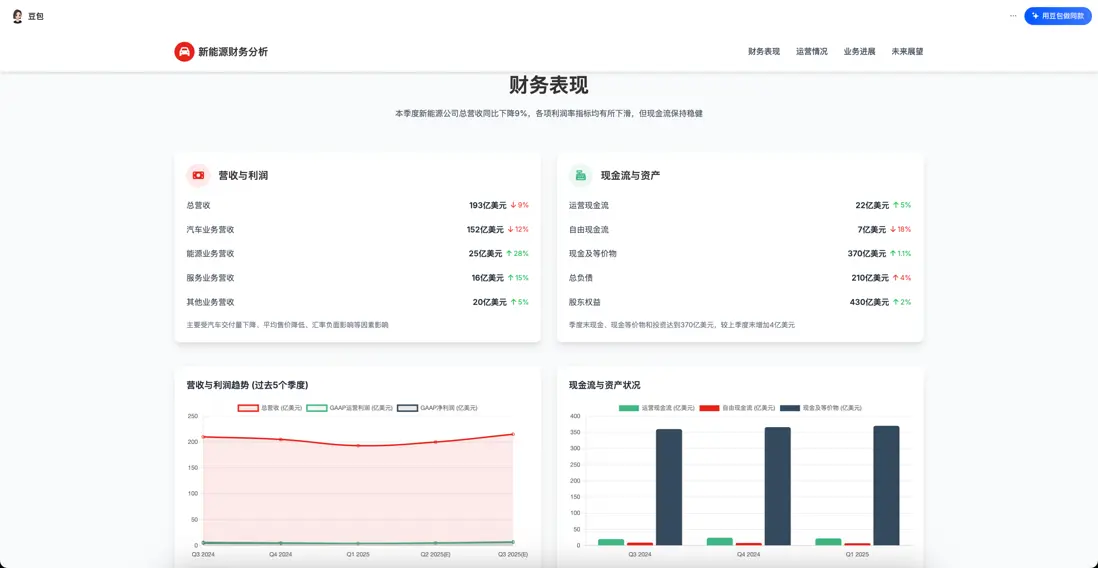Toggle the GAAP净利润 legend swatch
The image size is (1098, 568).
click(x=408, y=408)
